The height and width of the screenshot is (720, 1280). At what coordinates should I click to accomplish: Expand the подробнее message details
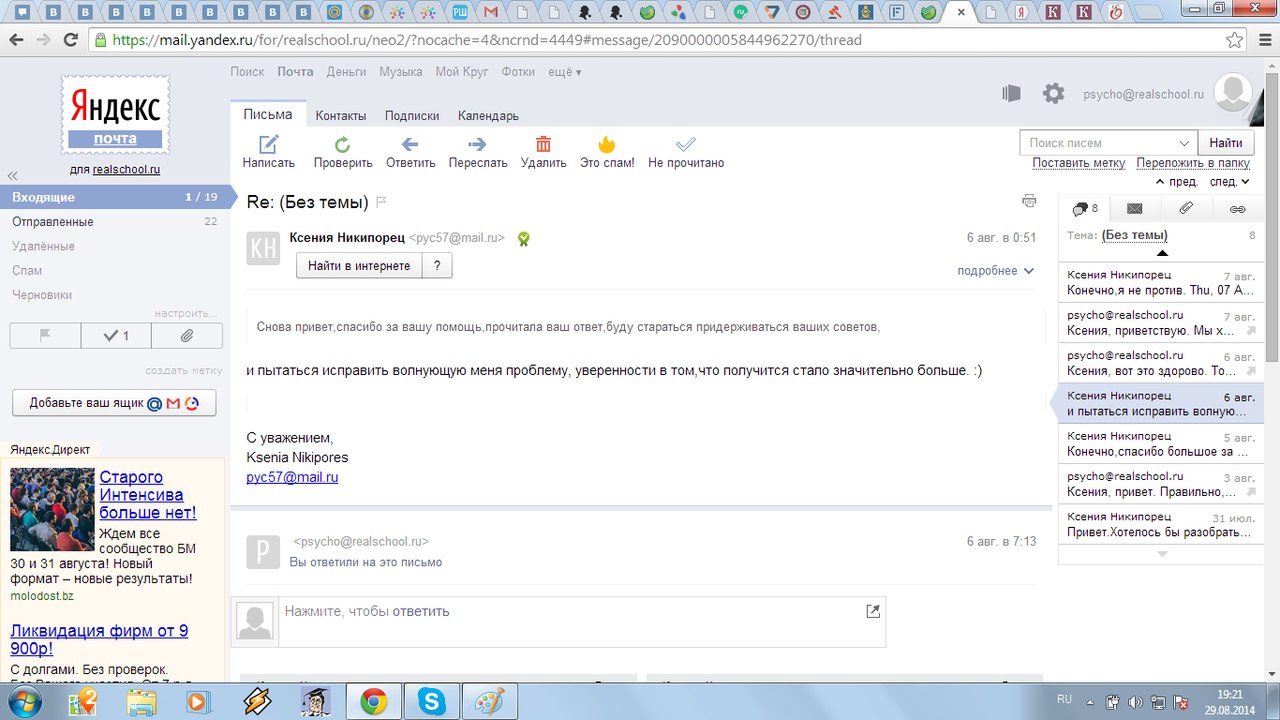pos(995,271)
